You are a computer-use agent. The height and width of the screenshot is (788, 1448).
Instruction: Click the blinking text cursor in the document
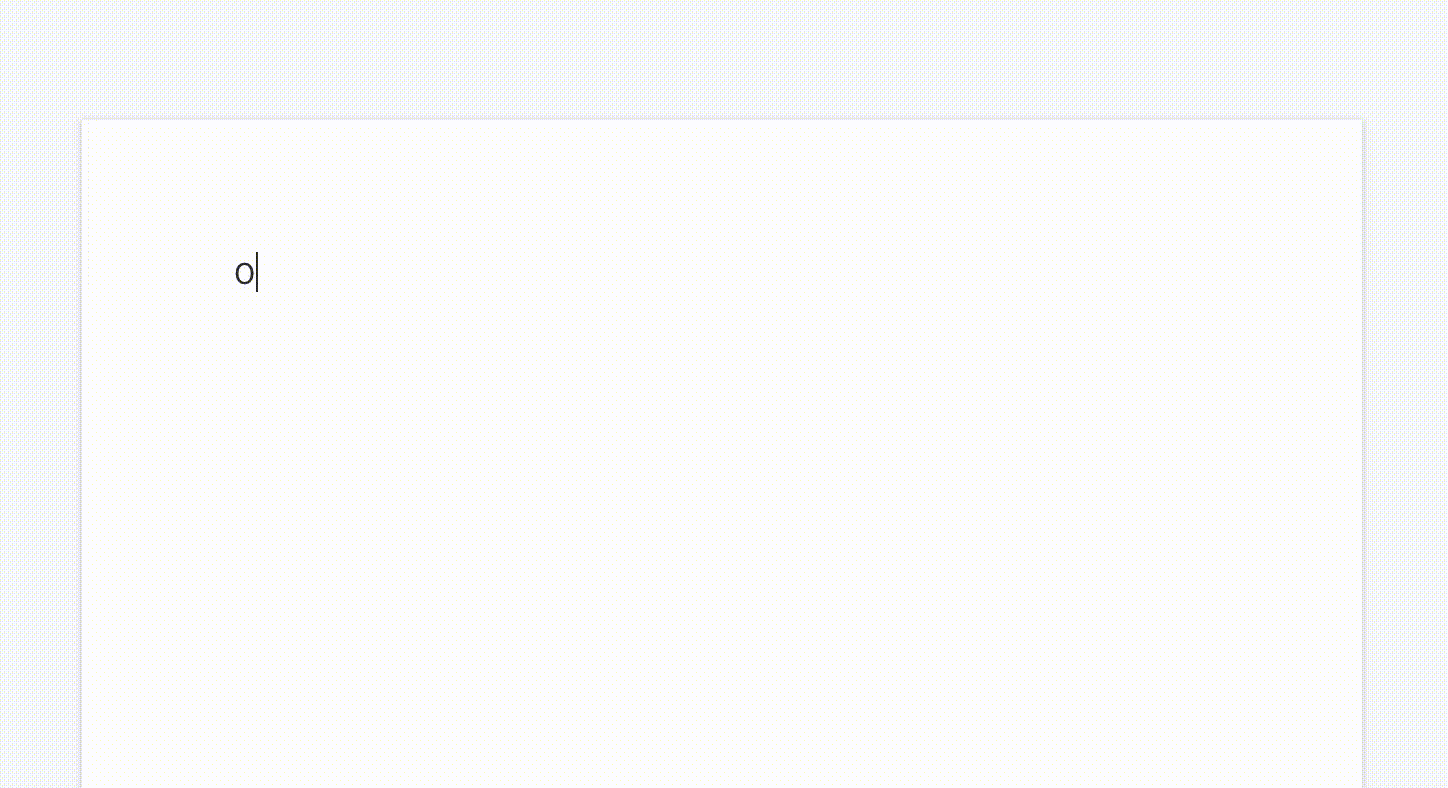257,273
